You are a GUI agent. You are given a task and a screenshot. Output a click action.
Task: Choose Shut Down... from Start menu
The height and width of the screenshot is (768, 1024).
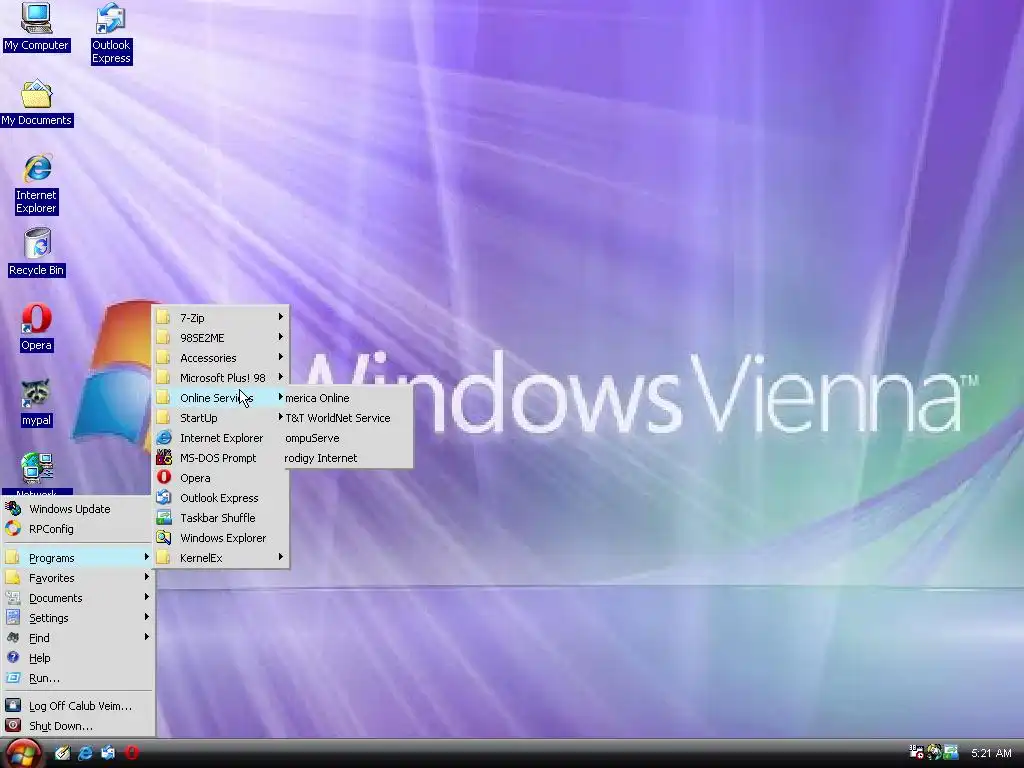(x=78, y=726)
